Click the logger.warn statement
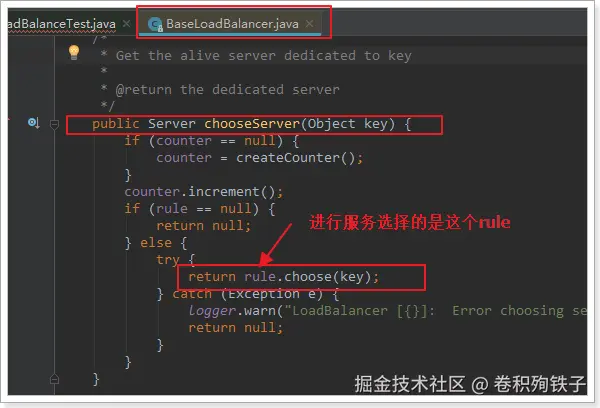 click(386, 310)
